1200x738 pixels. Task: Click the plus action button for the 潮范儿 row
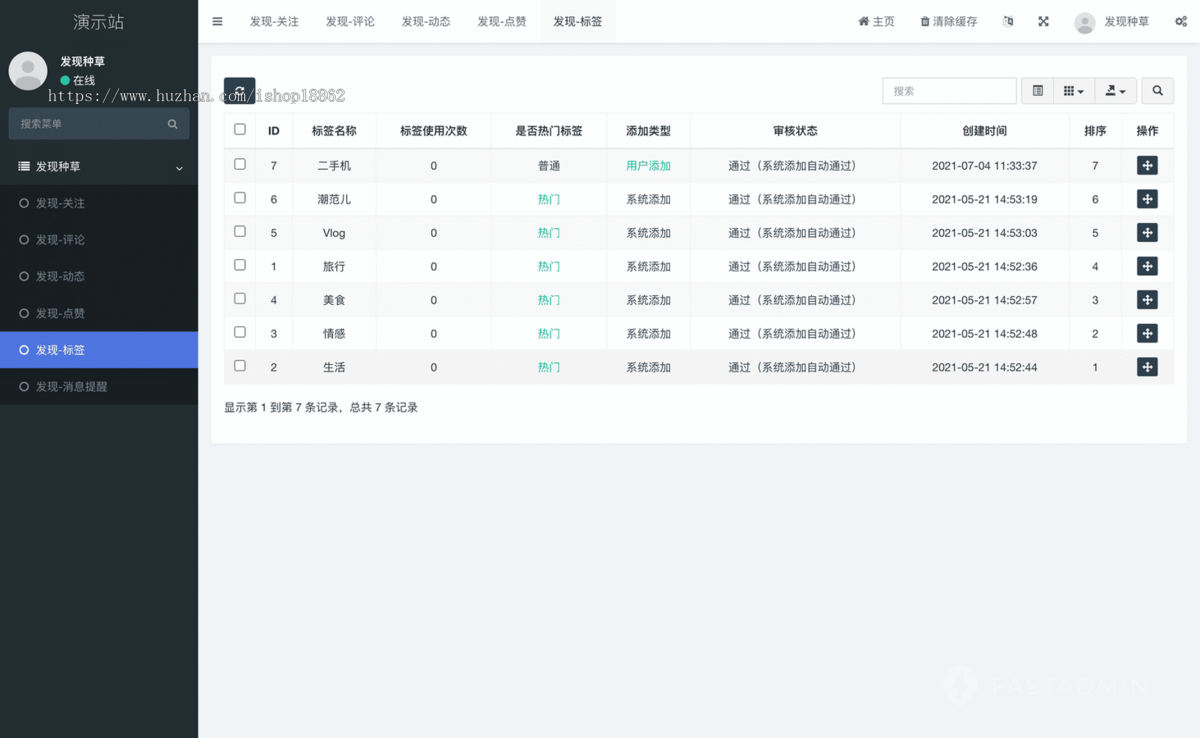(1147, 198)
